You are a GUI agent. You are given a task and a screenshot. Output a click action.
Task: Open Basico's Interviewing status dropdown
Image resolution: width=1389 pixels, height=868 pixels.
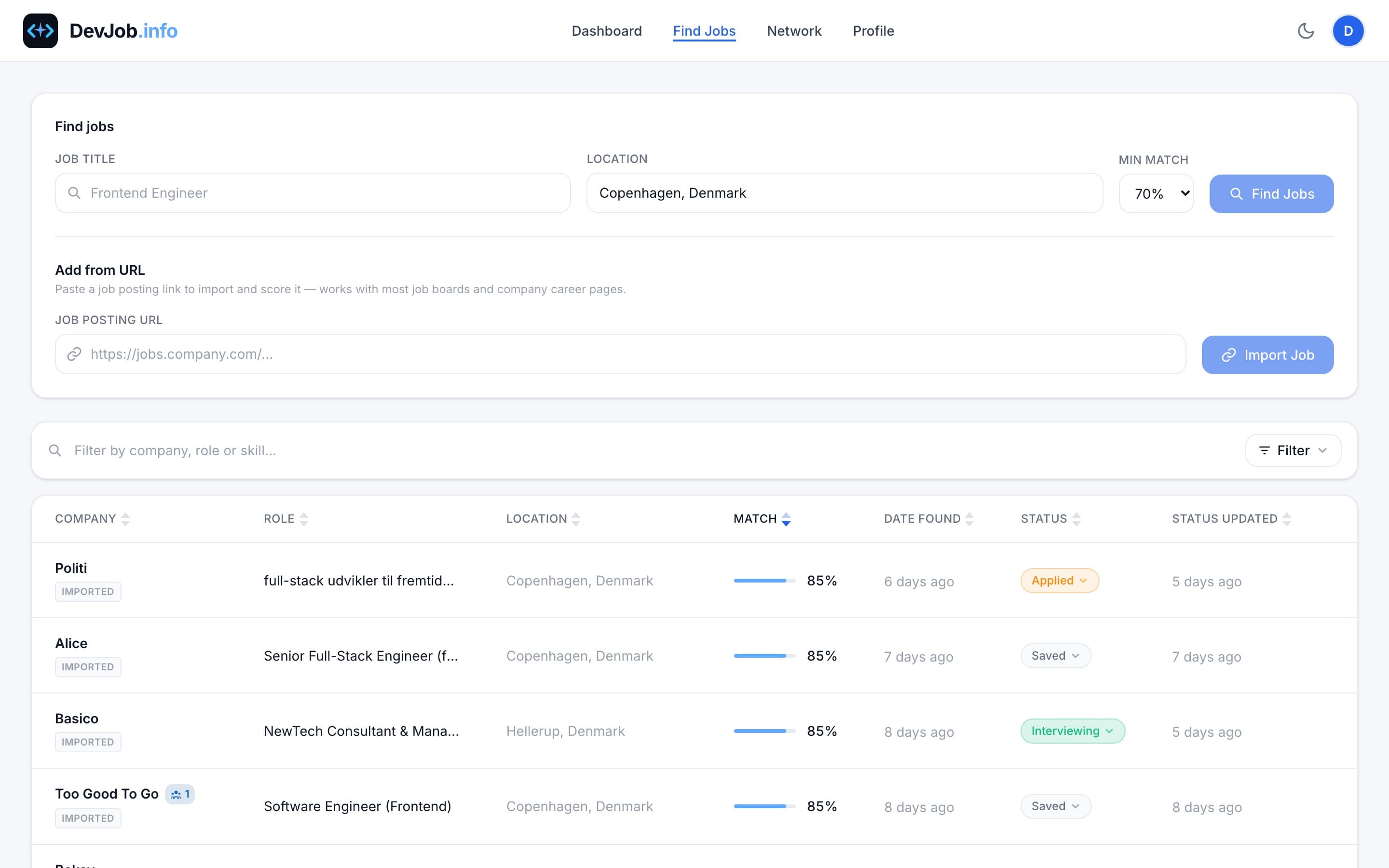[1072, 731]
